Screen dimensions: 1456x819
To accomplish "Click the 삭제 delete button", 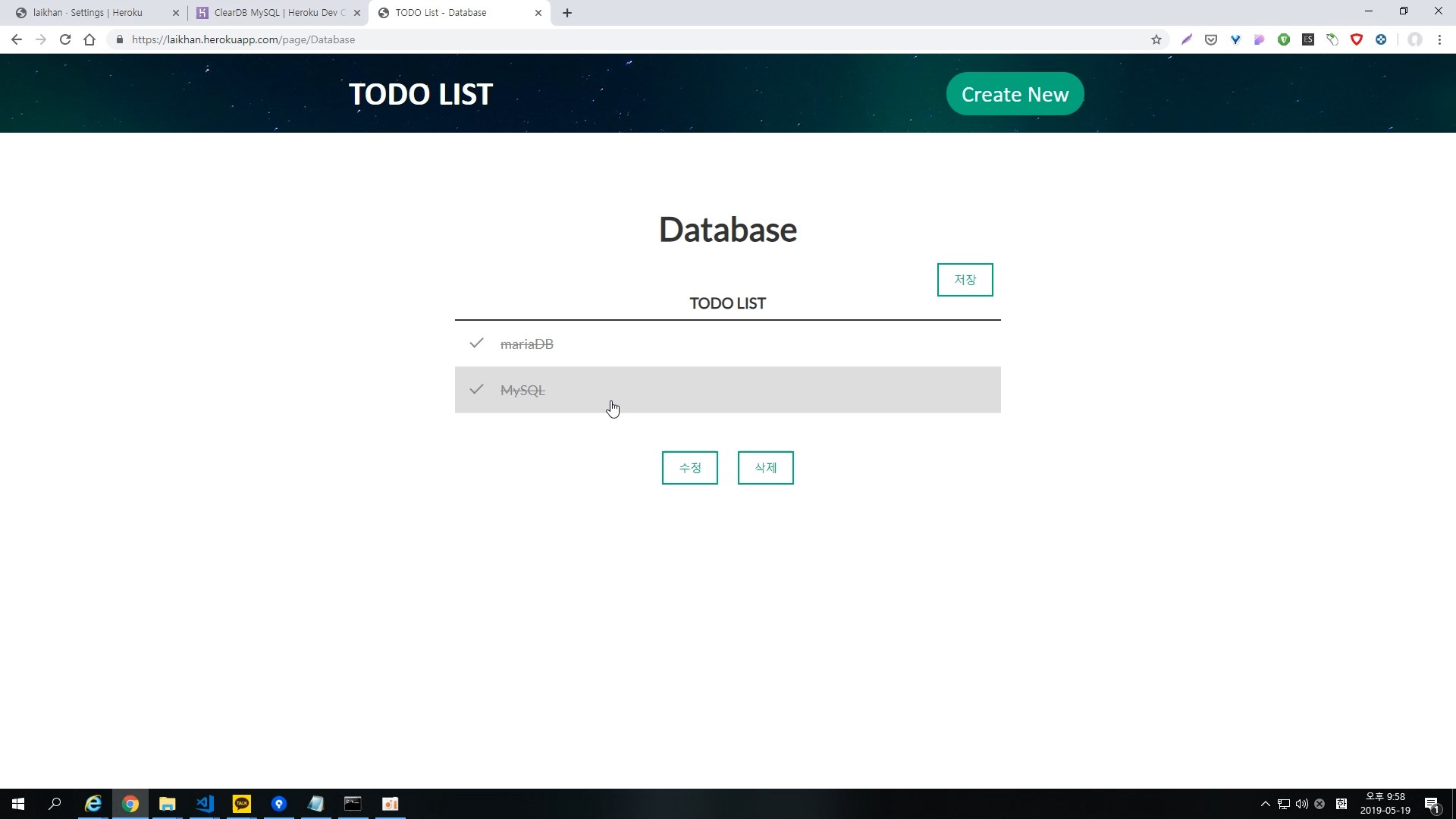I will point(765,468).
